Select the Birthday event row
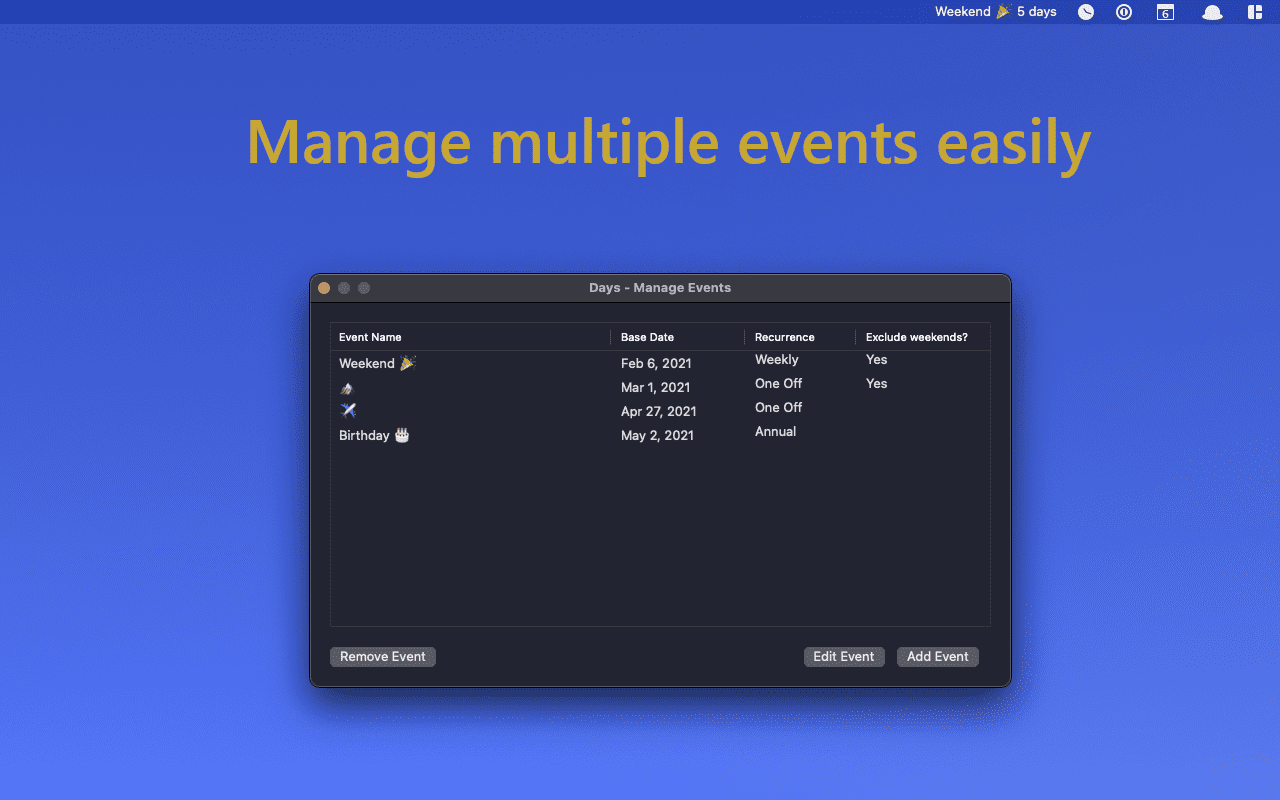 (x=470, y=434)
